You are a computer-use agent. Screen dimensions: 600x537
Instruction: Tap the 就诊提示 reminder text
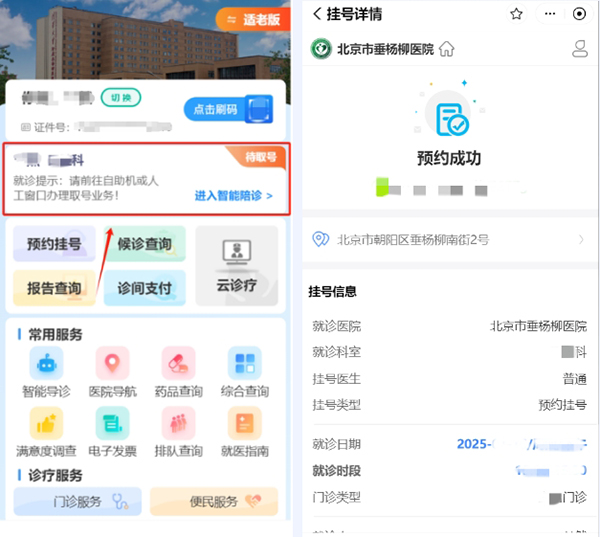click(x=86, y=188)
